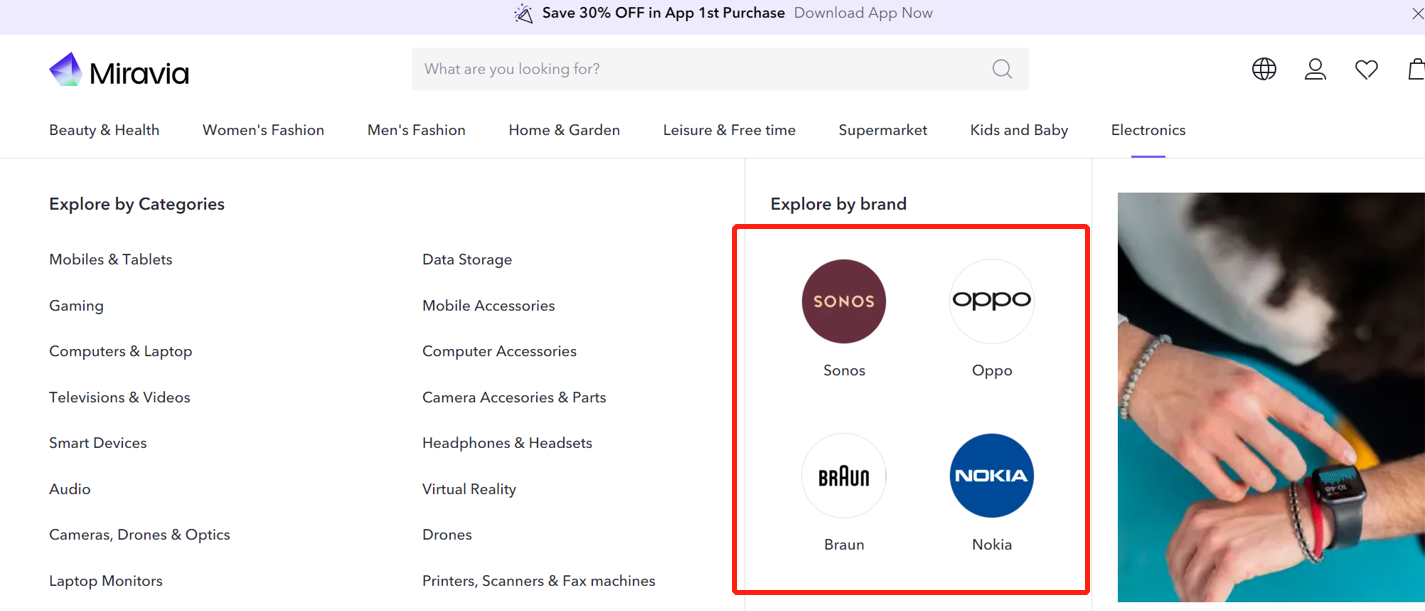Open the Women's Fashion menu
1425x611 pixels.
click(263, 130)
